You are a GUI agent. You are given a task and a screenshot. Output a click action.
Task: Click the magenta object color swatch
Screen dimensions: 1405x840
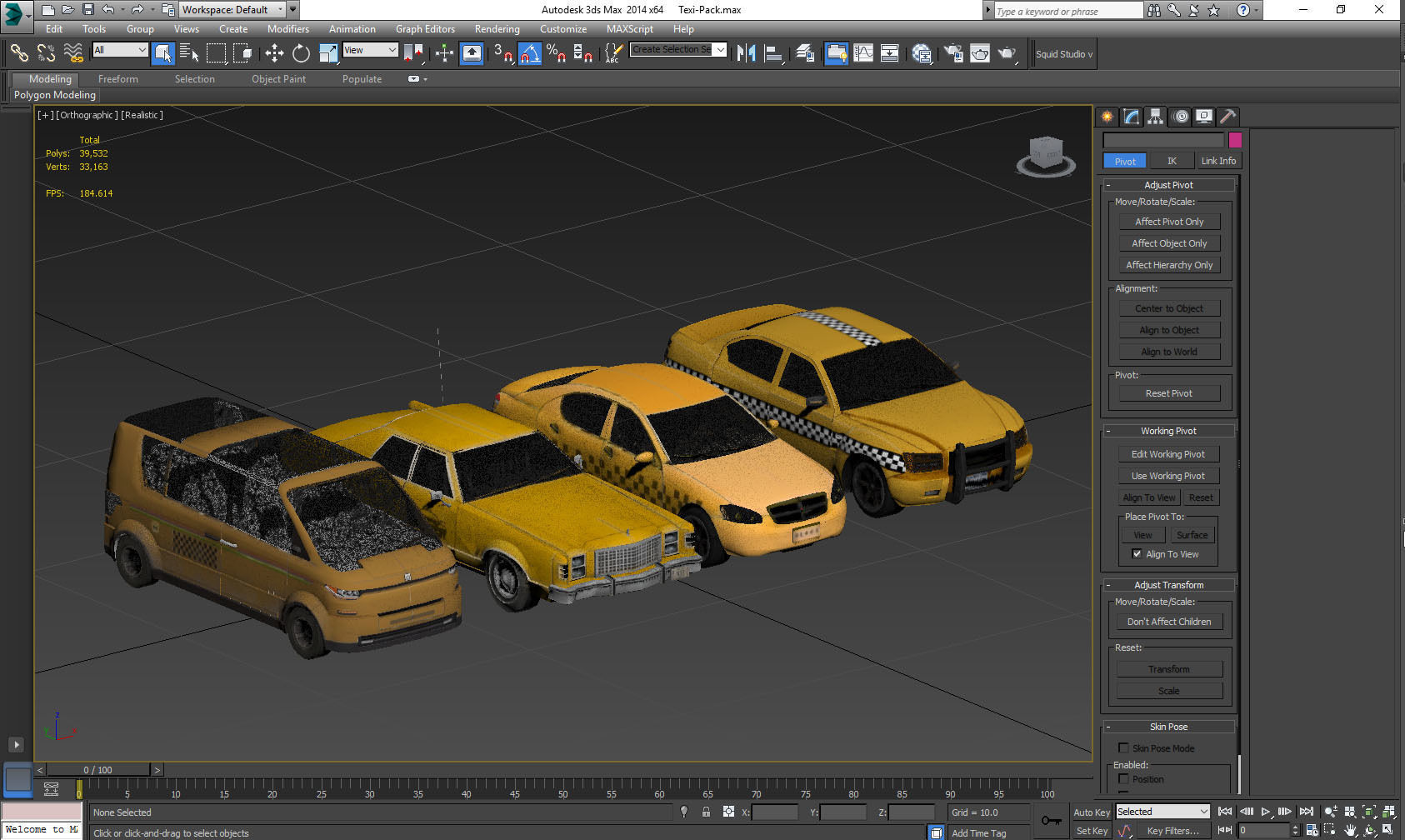(x=1235, y=140)
